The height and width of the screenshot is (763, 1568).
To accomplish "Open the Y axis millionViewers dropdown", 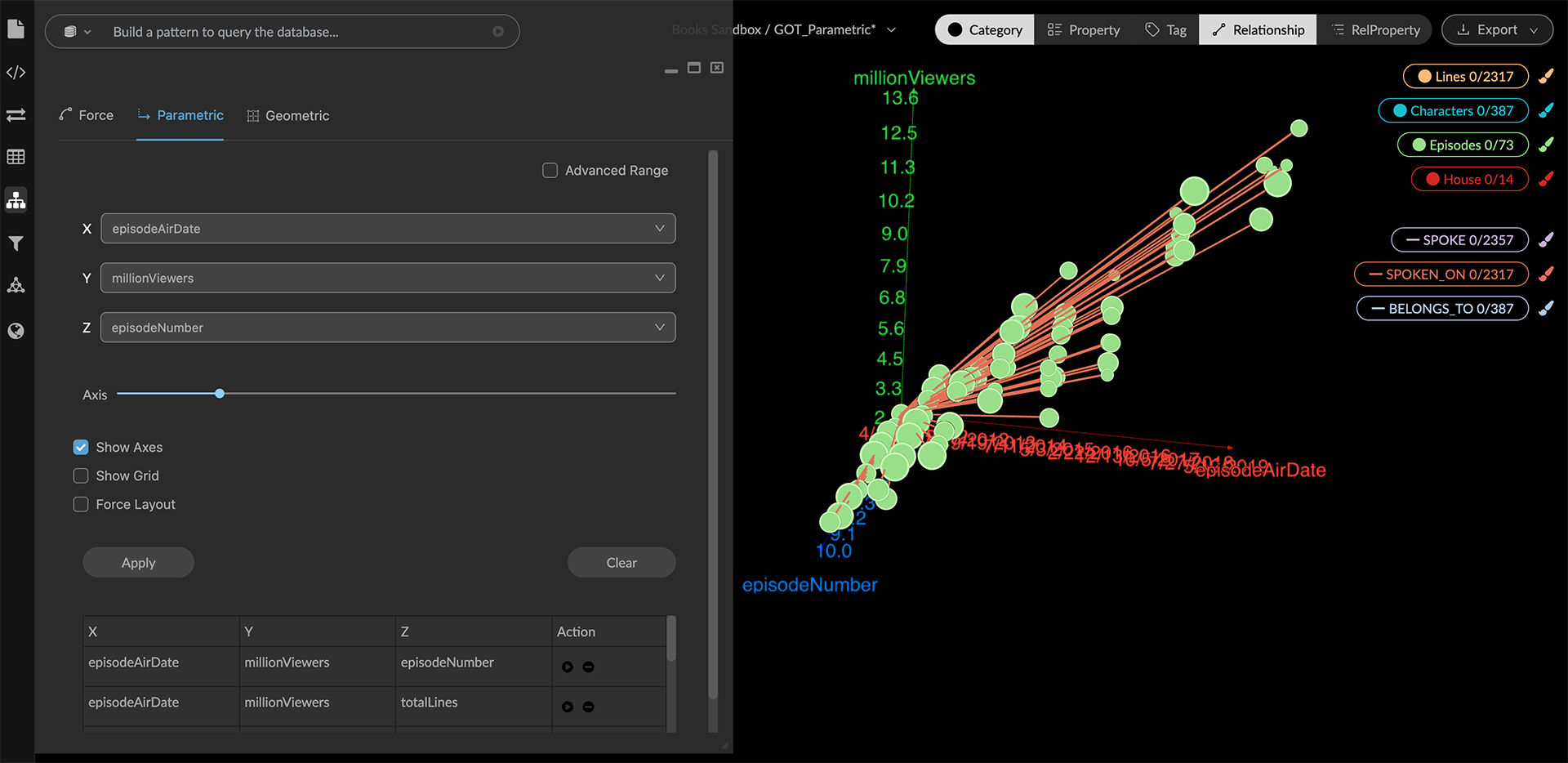I will (x=388, y=279).
